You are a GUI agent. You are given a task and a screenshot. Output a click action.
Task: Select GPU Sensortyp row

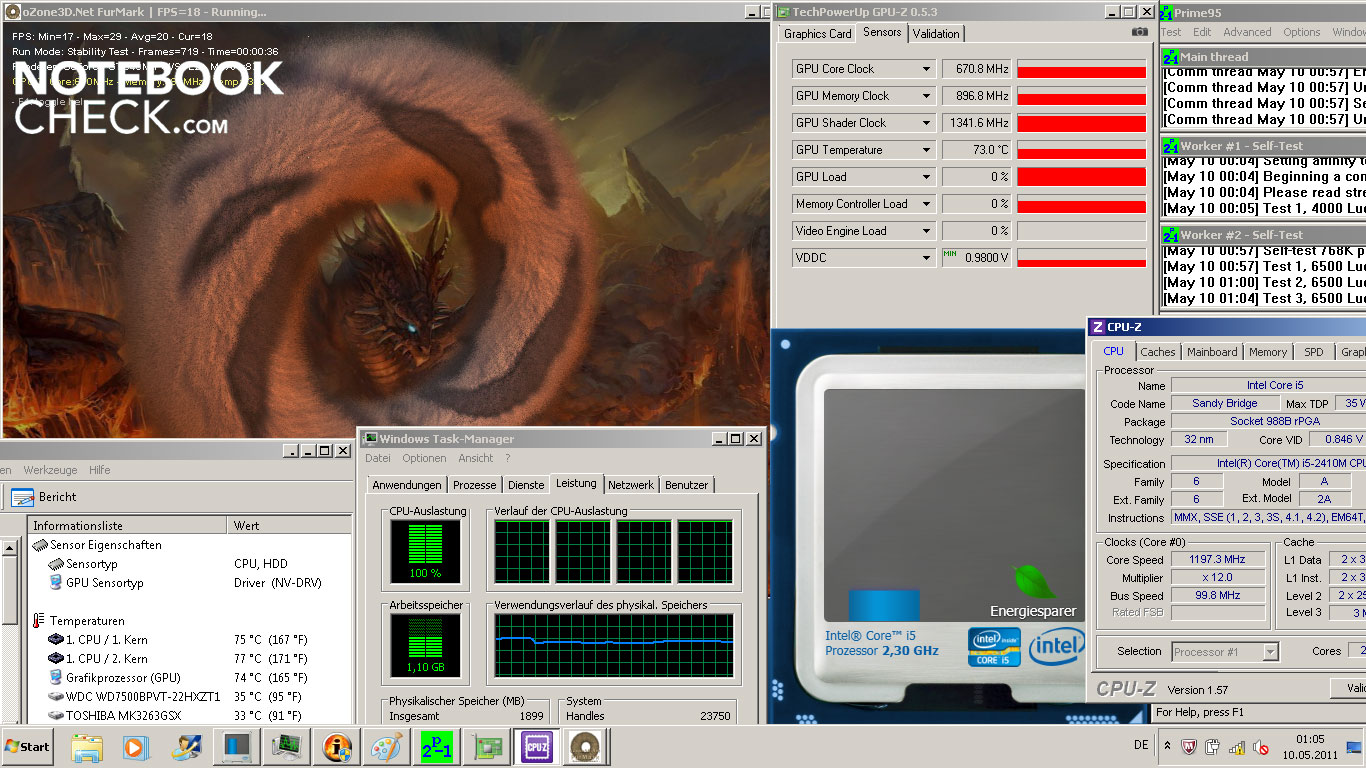tap(190, 582)
